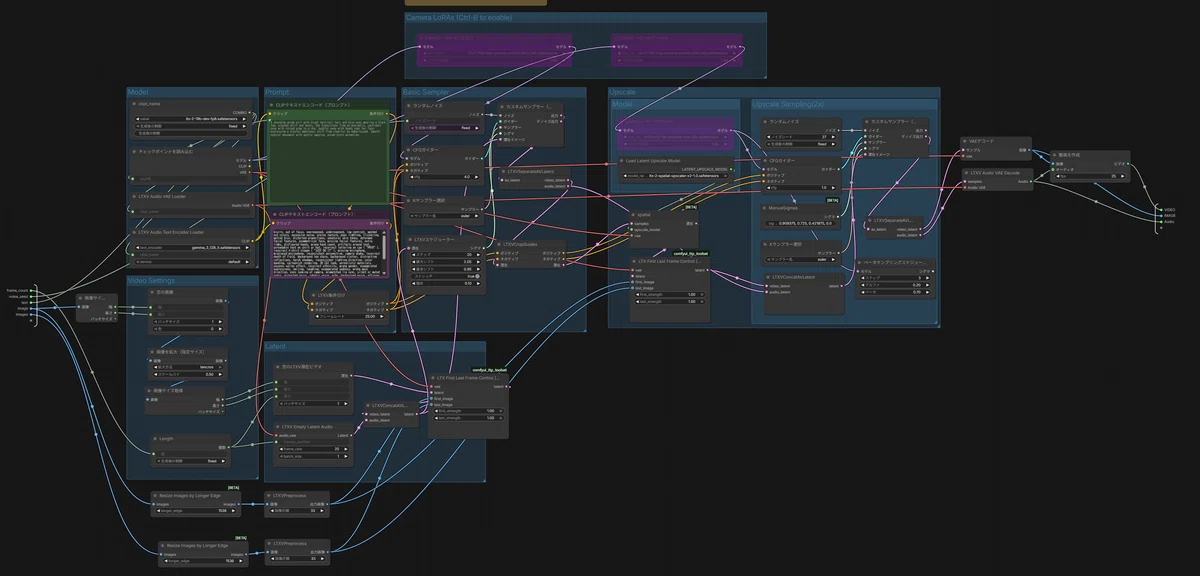This screenshot has width=1200, height=576.
Task: Collapse Basic Sampler ランダムノイズ node dot
Action: 408,105
